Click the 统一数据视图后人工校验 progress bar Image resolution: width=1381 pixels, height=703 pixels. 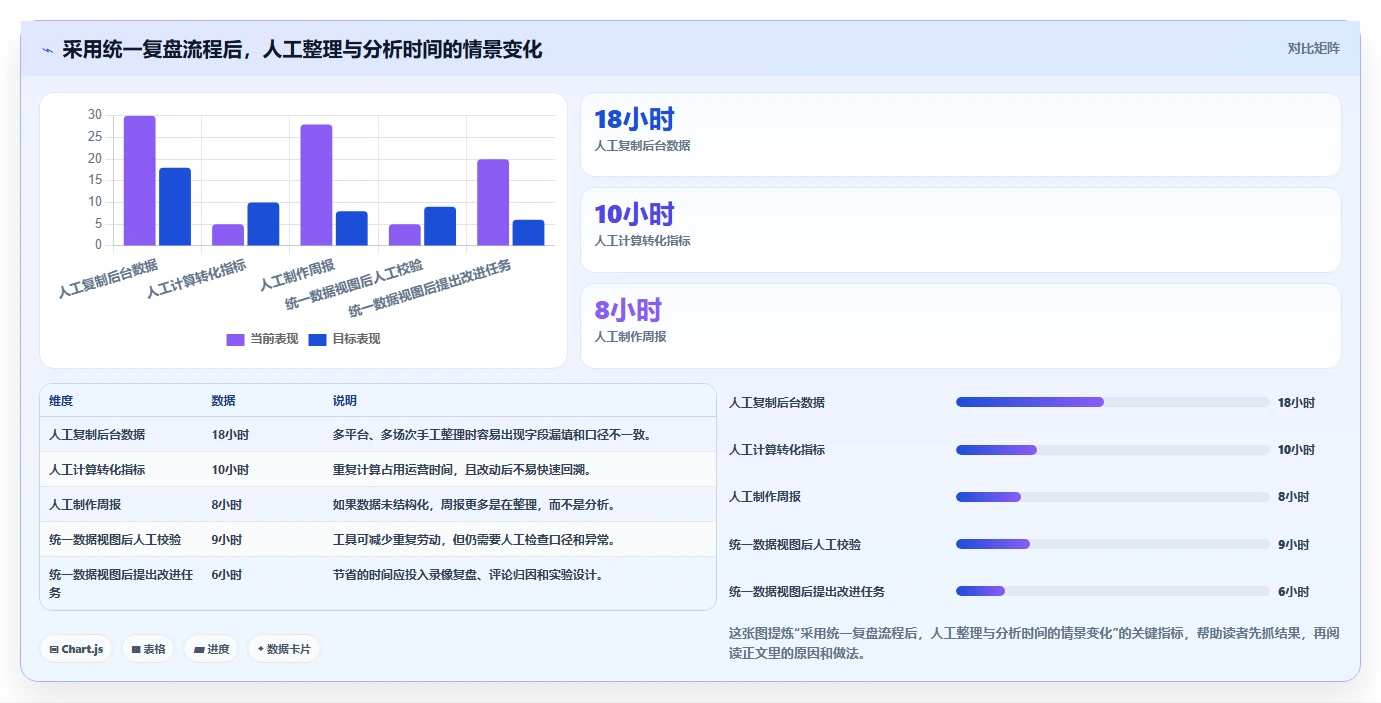[x=1112, y=544]
